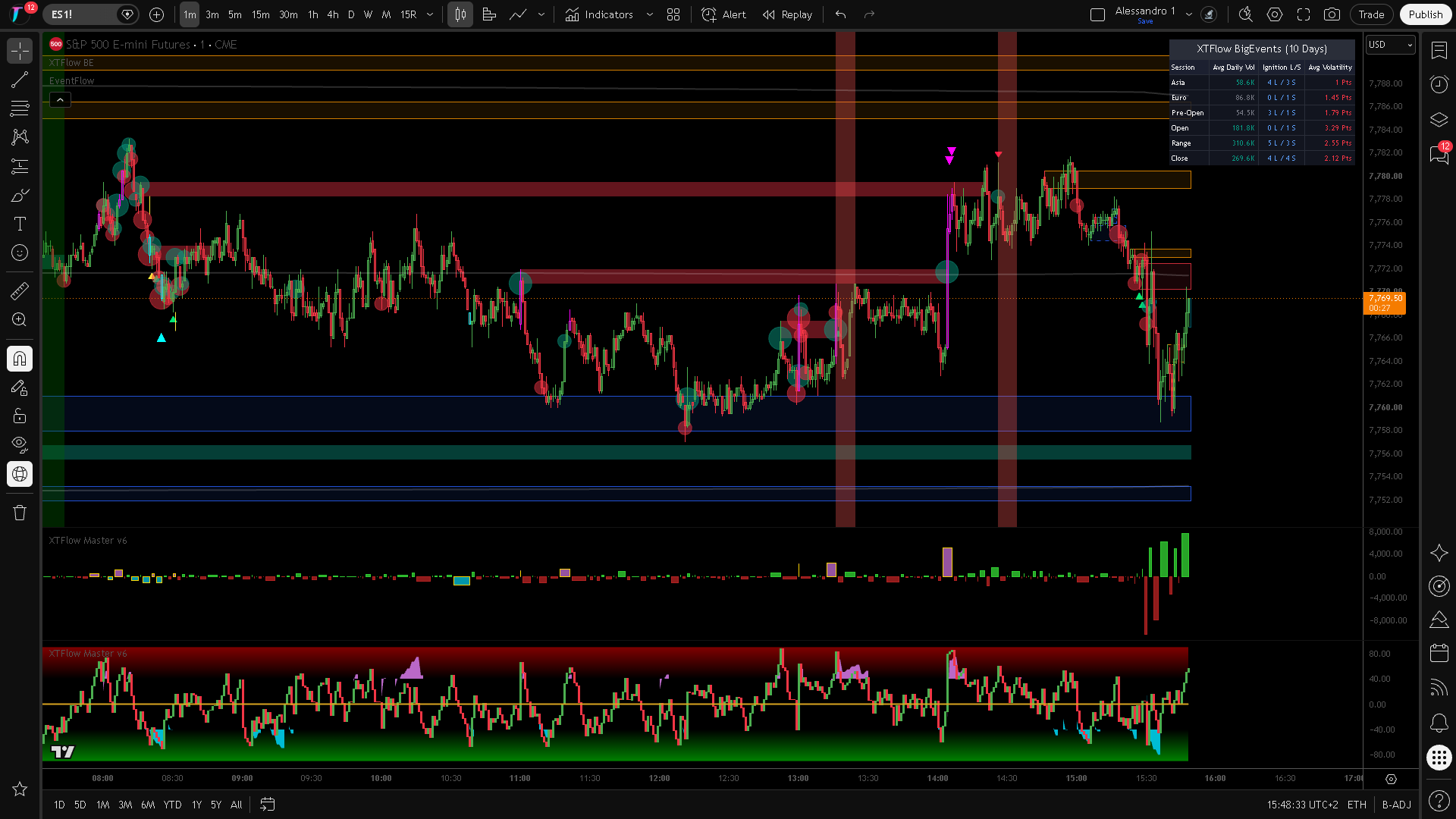Expand the indicator templates dropdown arrow
This screenshot has width=1456, height=819.
tap(649, 14)
